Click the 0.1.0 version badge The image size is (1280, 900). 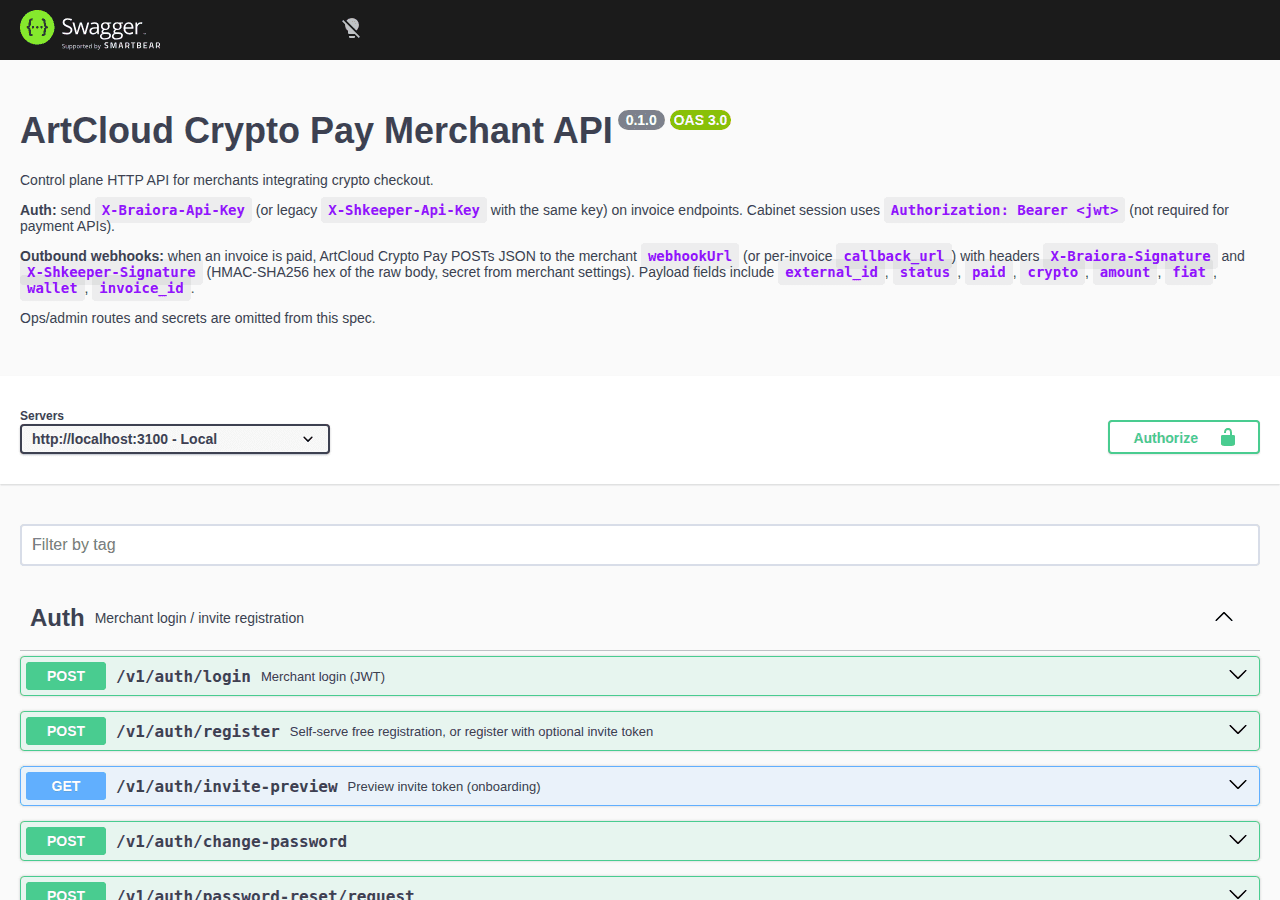point(641,120)
